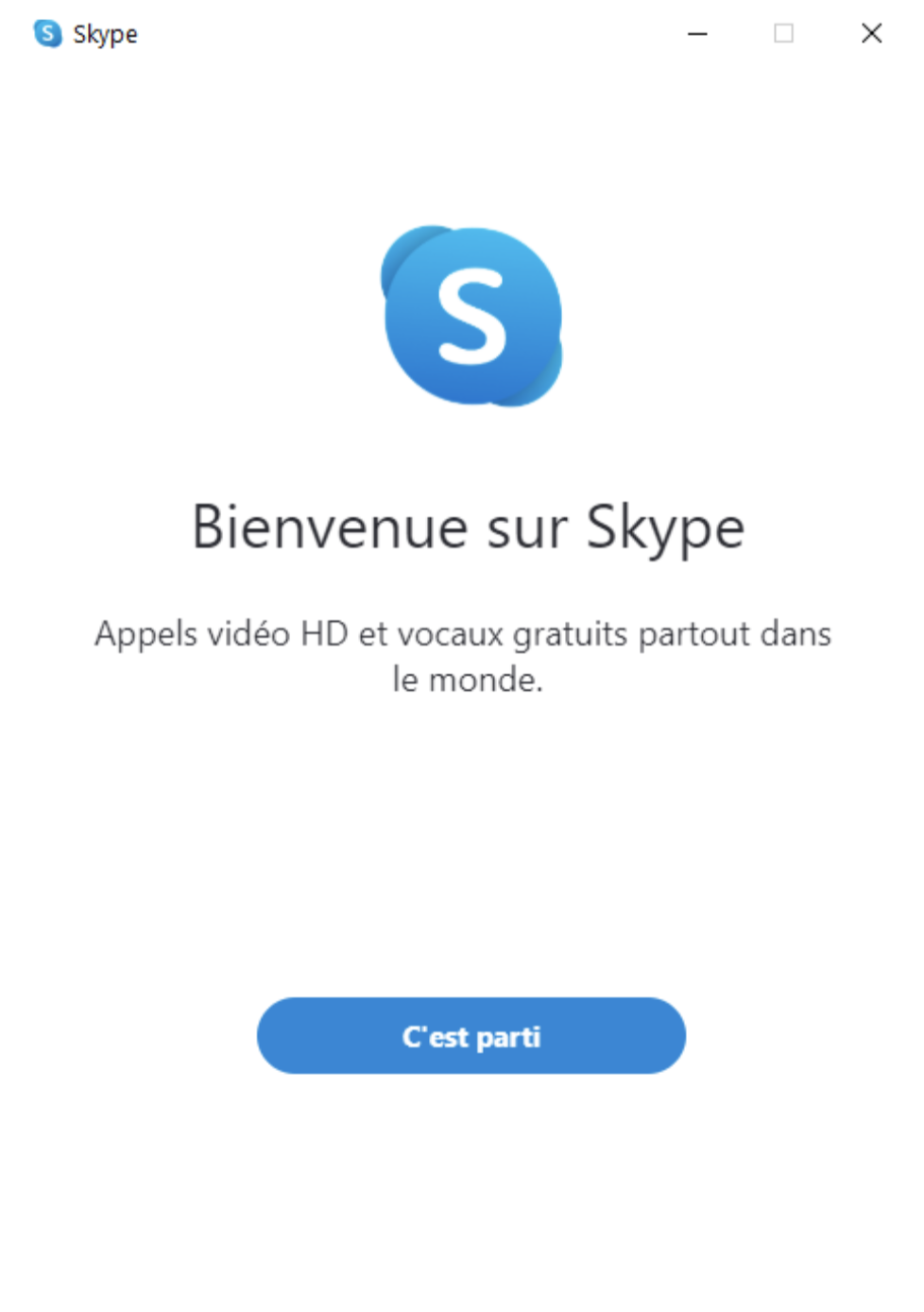Image resolution: width=924 pixels, height=1312 pixels.
Task: Click the large Skype logo
Action: point(471,316)
